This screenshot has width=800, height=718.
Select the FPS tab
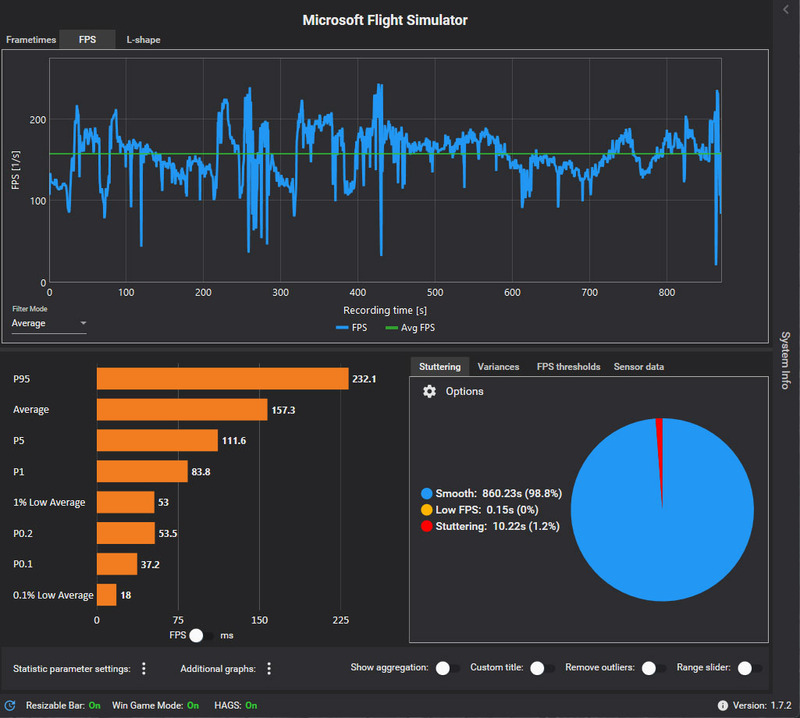(x=87, y=40)
